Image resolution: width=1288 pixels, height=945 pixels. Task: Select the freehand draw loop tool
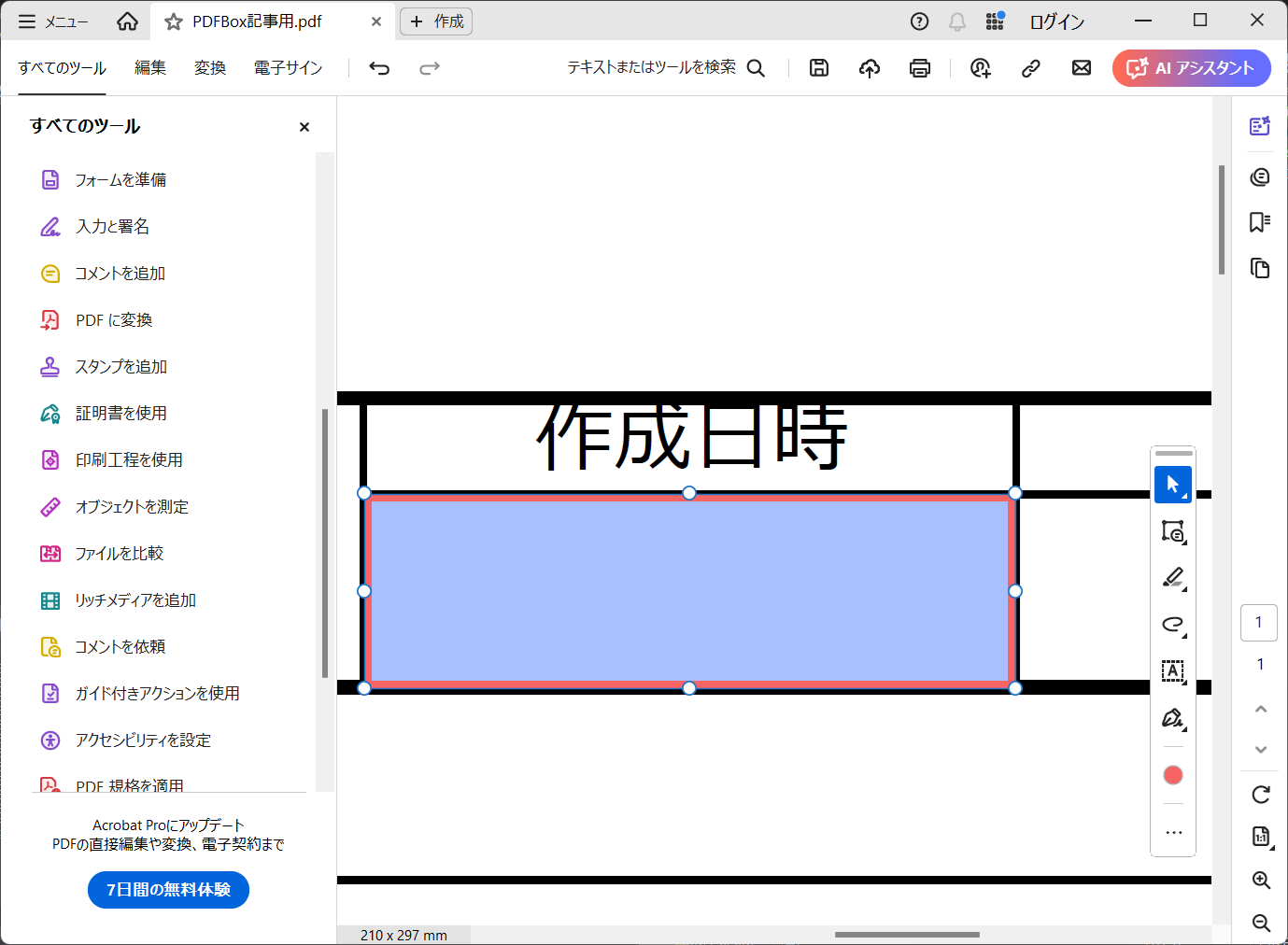click(1173, 625)
